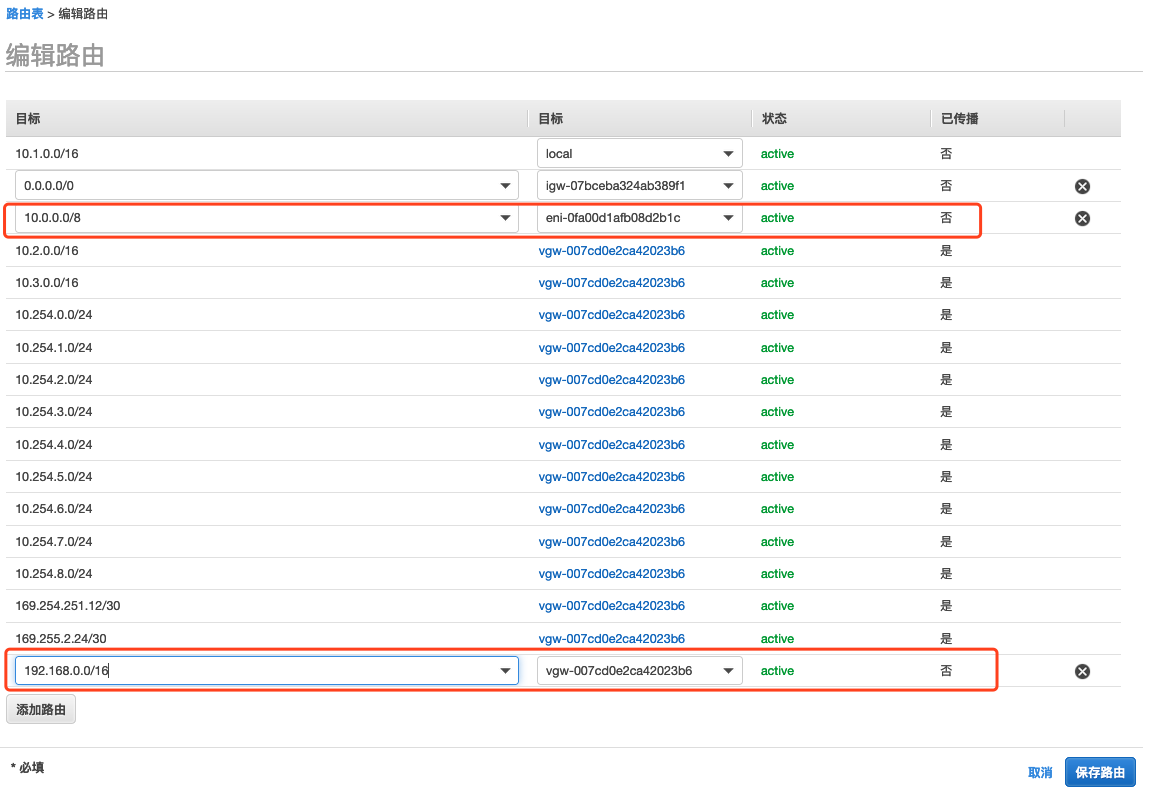The image size is (1149, 793).
Task: Open vgw link for 10.2.0.0/16 route
Action: tap(611, 251)
